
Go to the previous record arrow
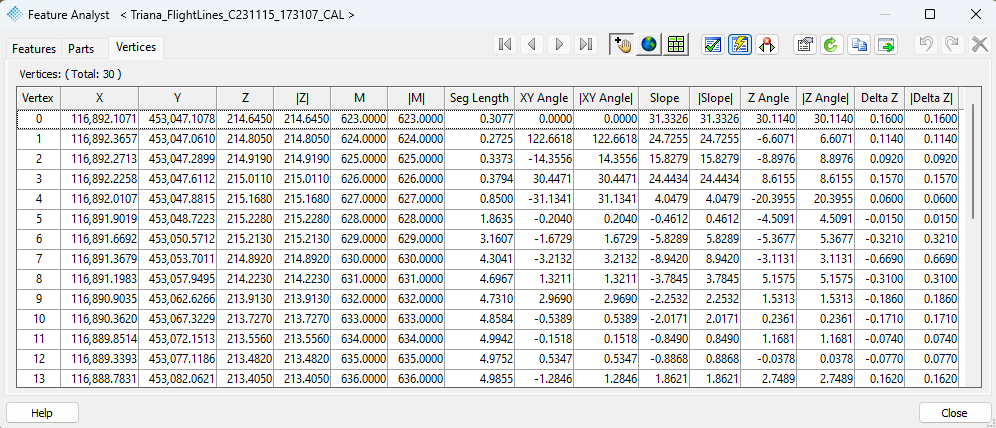coord(532,44)
